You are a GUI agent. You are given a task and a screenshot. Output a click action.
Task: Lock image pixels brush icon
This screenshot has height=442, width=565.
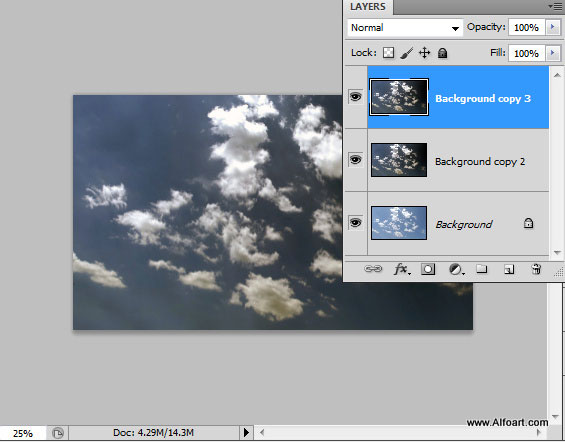point(406,53)
